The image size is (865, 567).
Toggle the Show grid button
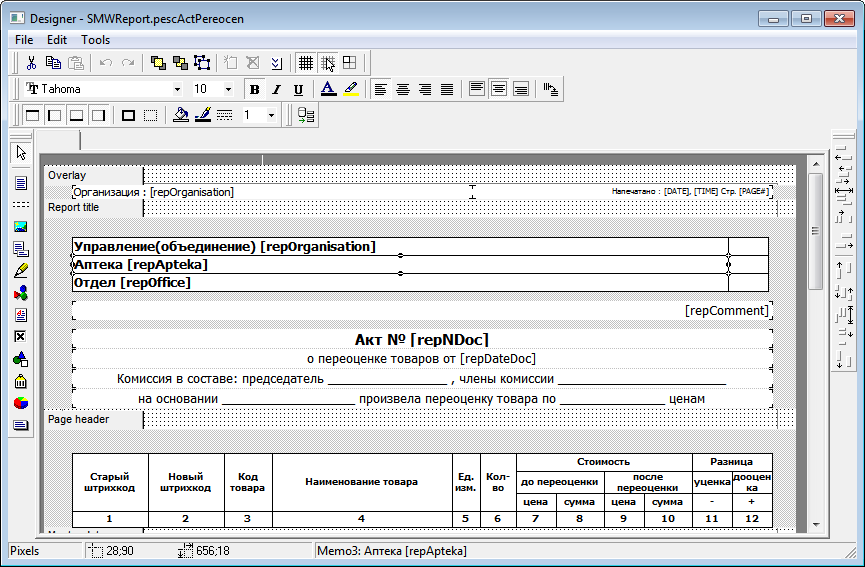point(306,63)
